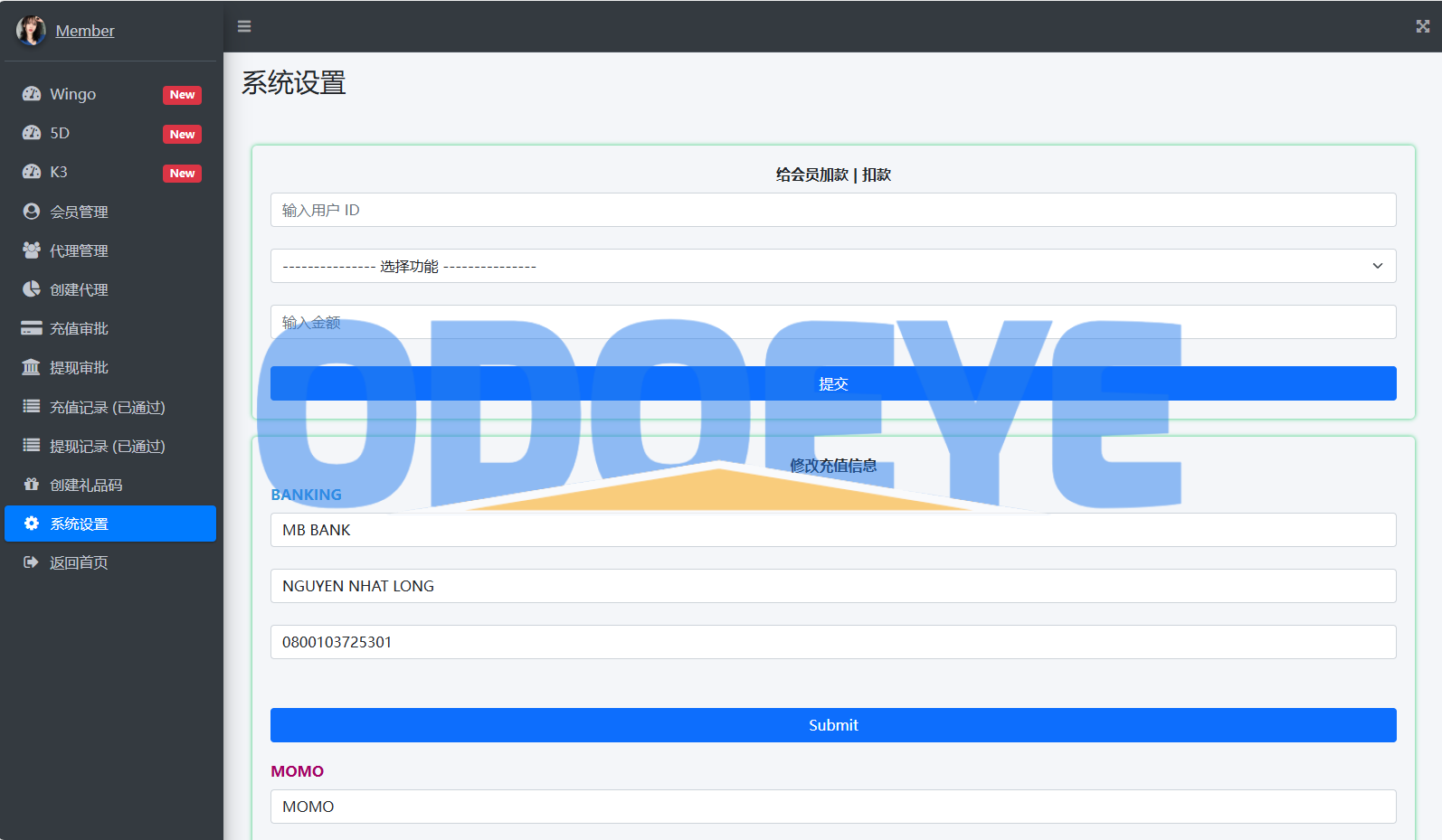The image size is (1442, 840).
Task: Open 5D menu item
Action: click(60, 134)
